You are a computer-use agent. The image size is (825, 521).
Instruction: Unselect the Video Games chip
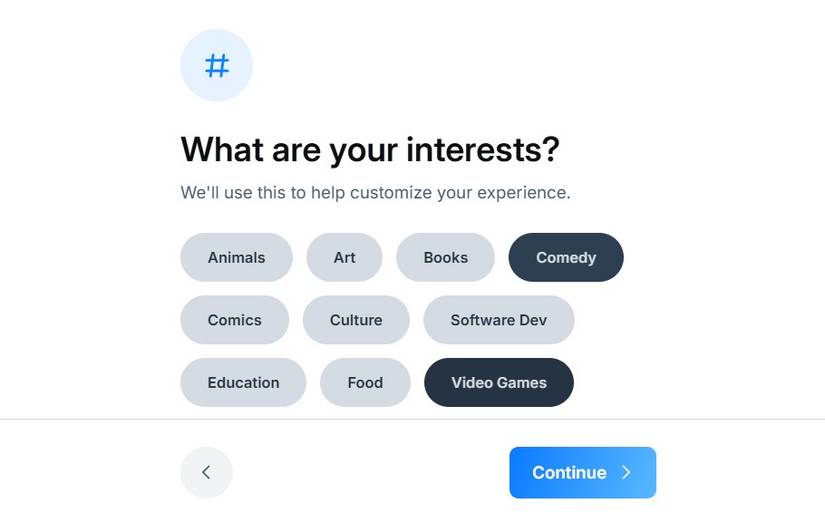coord(498,382)
